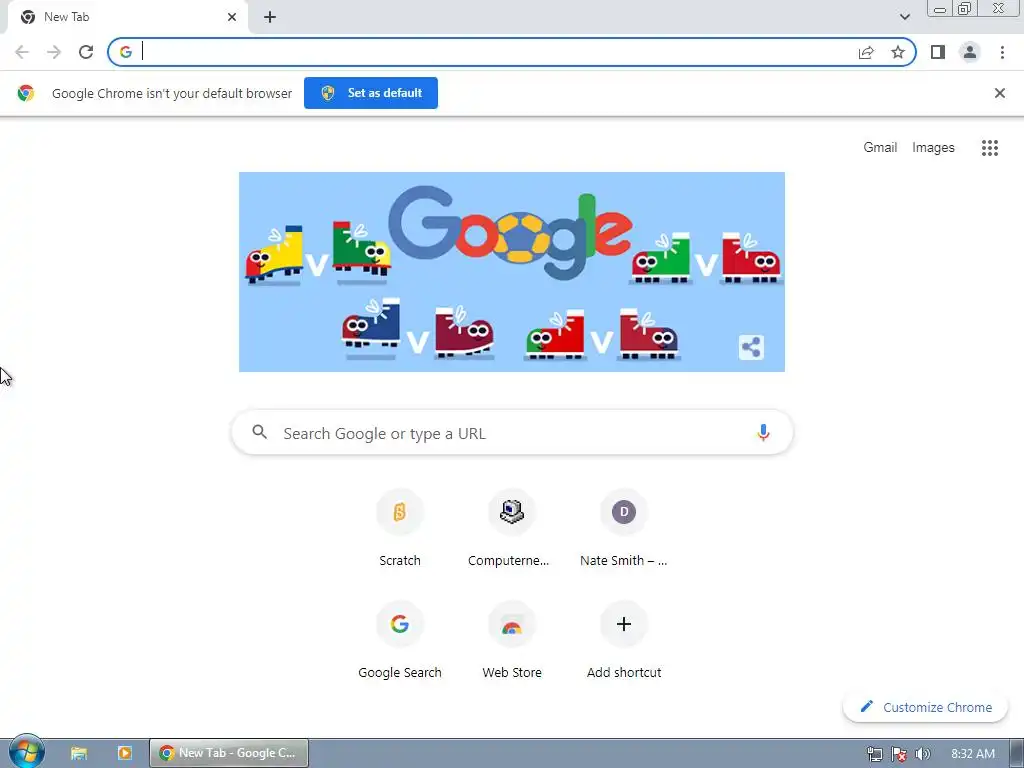Image resolution: width=1024 pixels, height=768 pixels.
Task: Close the New Tab tab
Action: (x=232, y=17)
